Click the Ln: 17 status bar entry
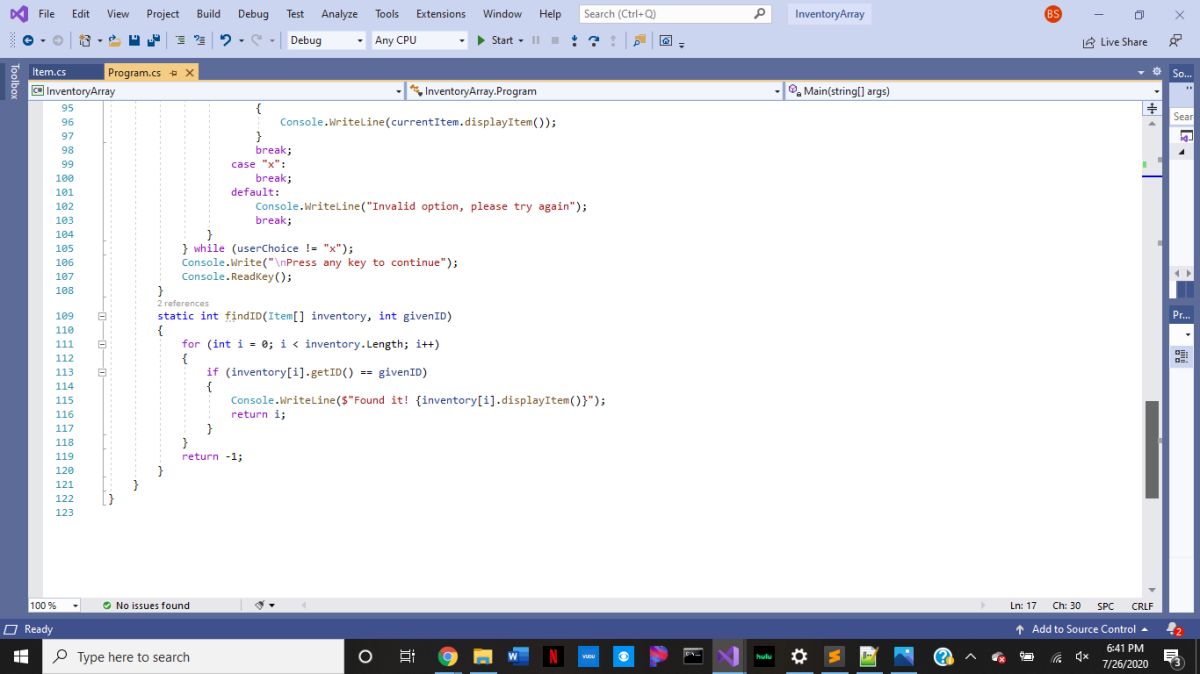The width and height of the screenshot is (1200, 674). pyautogui.click(x=1023, y=606)
